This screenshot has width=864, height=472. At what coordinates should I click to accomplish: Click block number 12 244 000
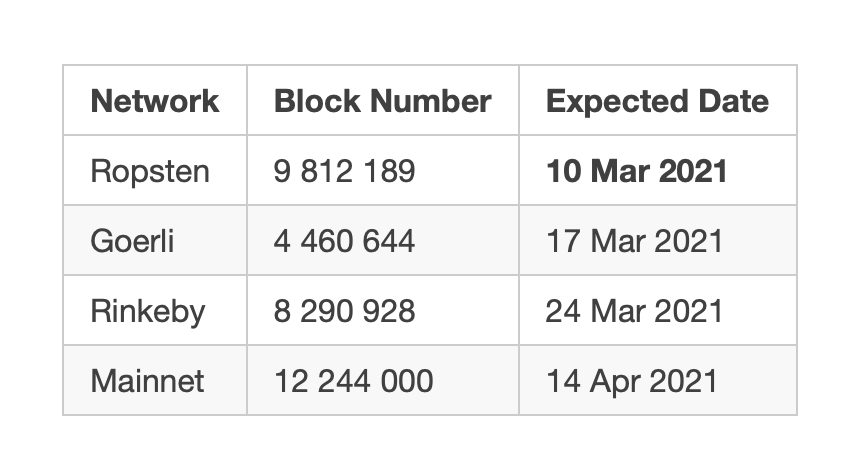(354, 381)
